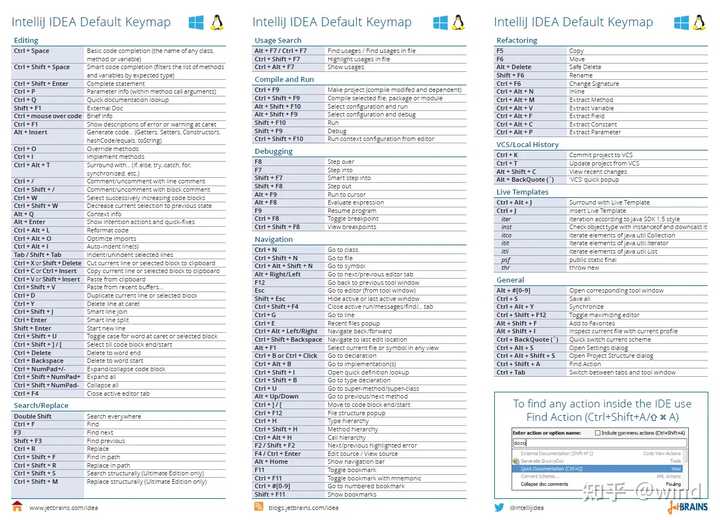Open the @intellijidea Twitter handle link
Screen dimensions: 720x520
(x=527, y=508)
